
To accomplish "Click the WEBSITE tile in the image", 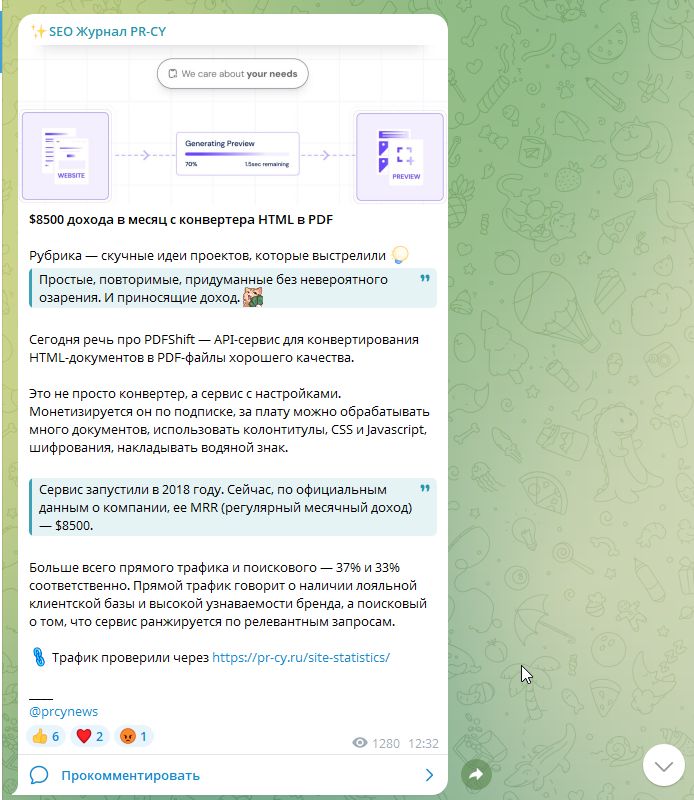I will click(65, 156).
